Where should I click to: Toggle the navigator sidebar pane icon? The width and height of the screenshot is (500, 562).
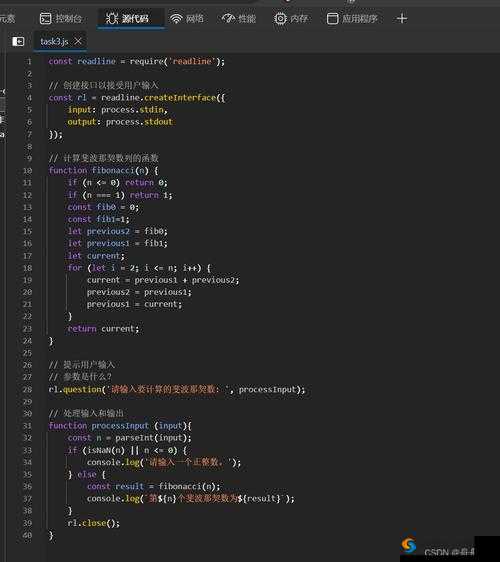coord(18,42)
